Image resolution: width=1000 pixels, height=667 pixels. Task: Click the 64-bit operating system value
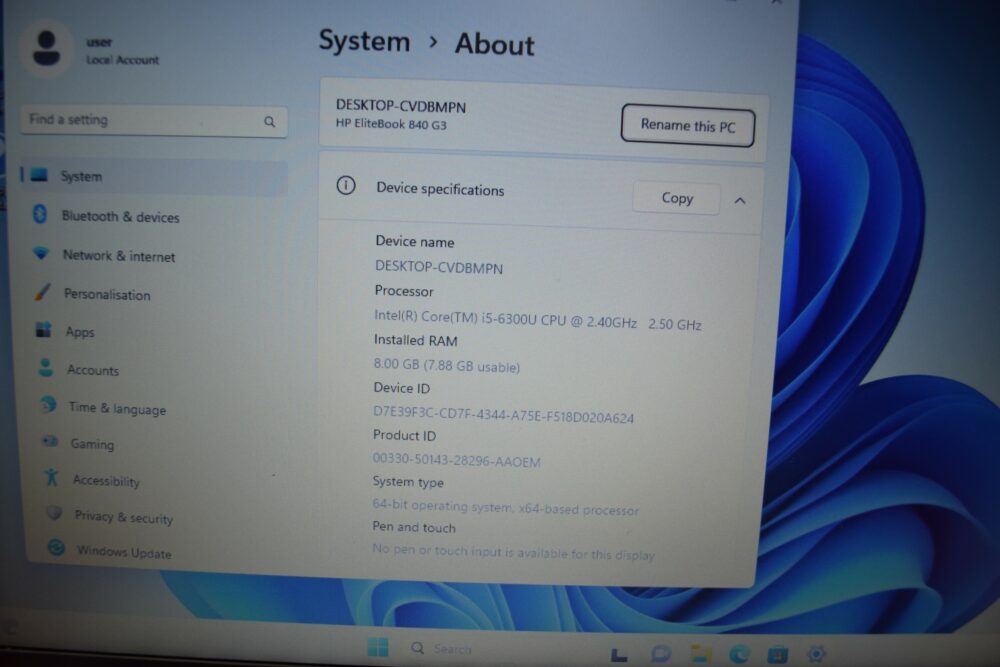click(x=505, y=508)
